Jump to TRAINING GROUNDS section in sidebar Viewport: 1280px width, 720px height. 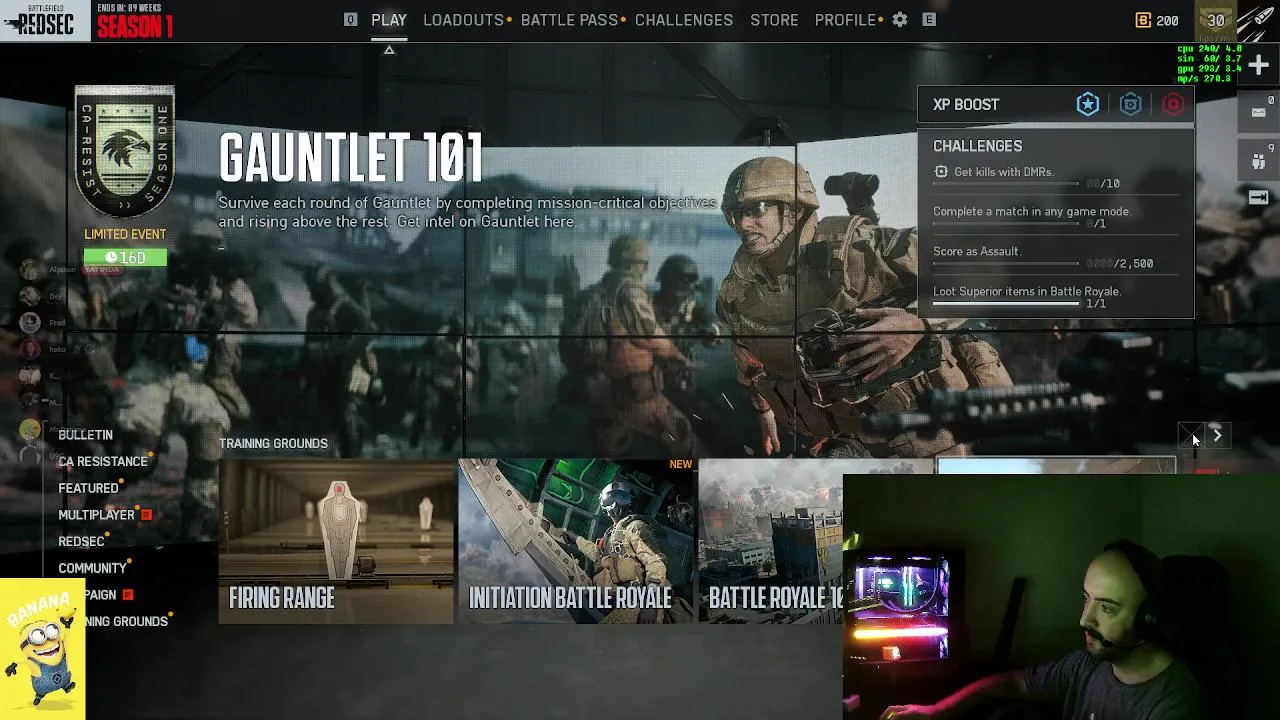pyautogui.click(x=127, y=622)
